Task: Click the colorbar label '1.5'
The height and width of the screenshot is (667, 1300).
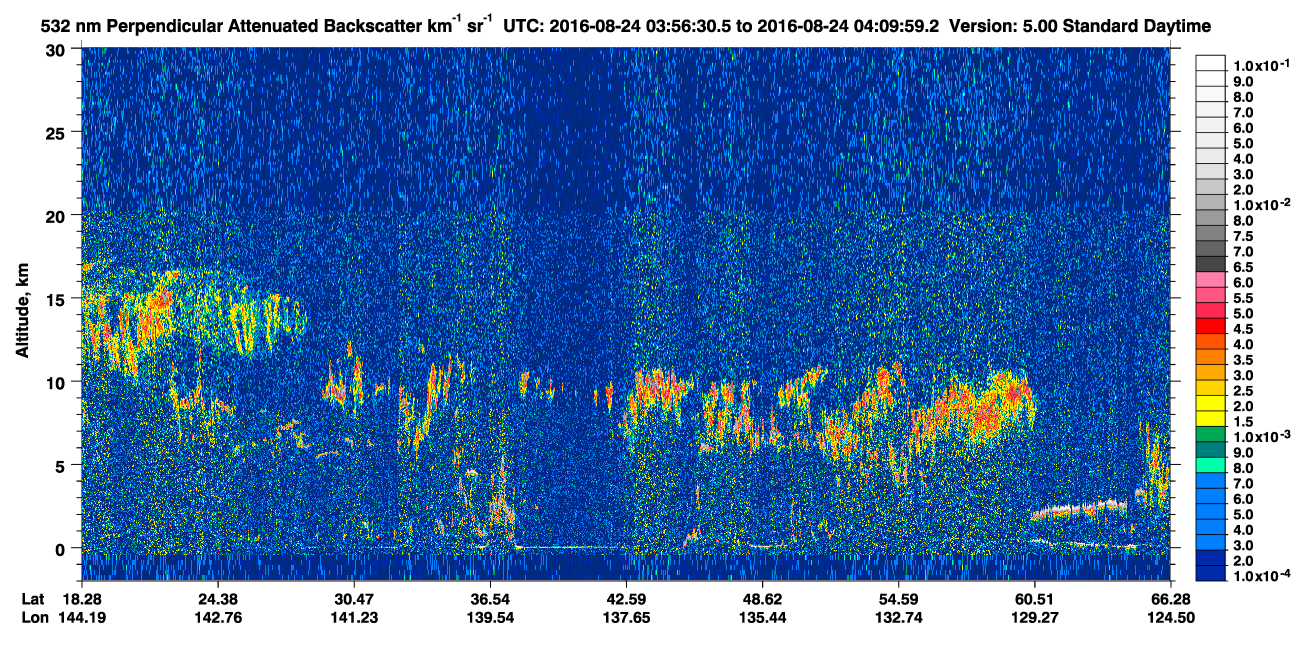Action: coord(1243,421)
